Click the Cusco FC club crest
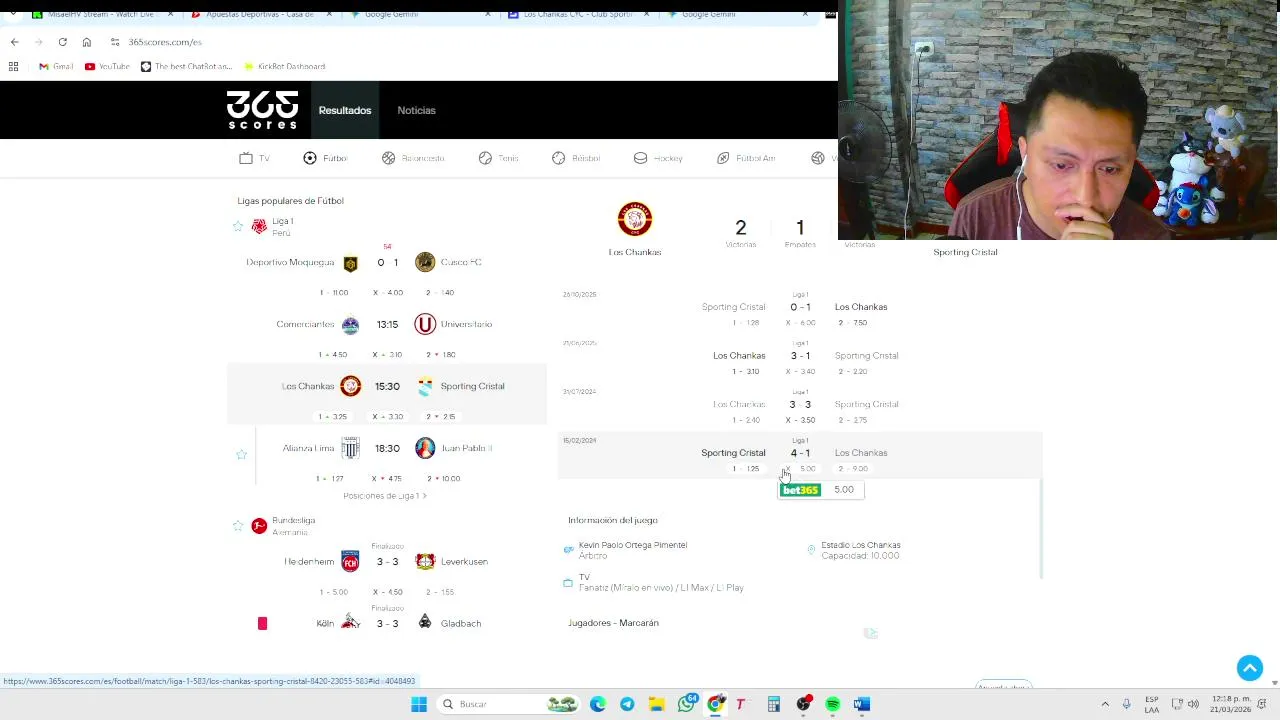The height and width of the screenshot is (720, 1280). pyautogui.click(x=425, y=262)
